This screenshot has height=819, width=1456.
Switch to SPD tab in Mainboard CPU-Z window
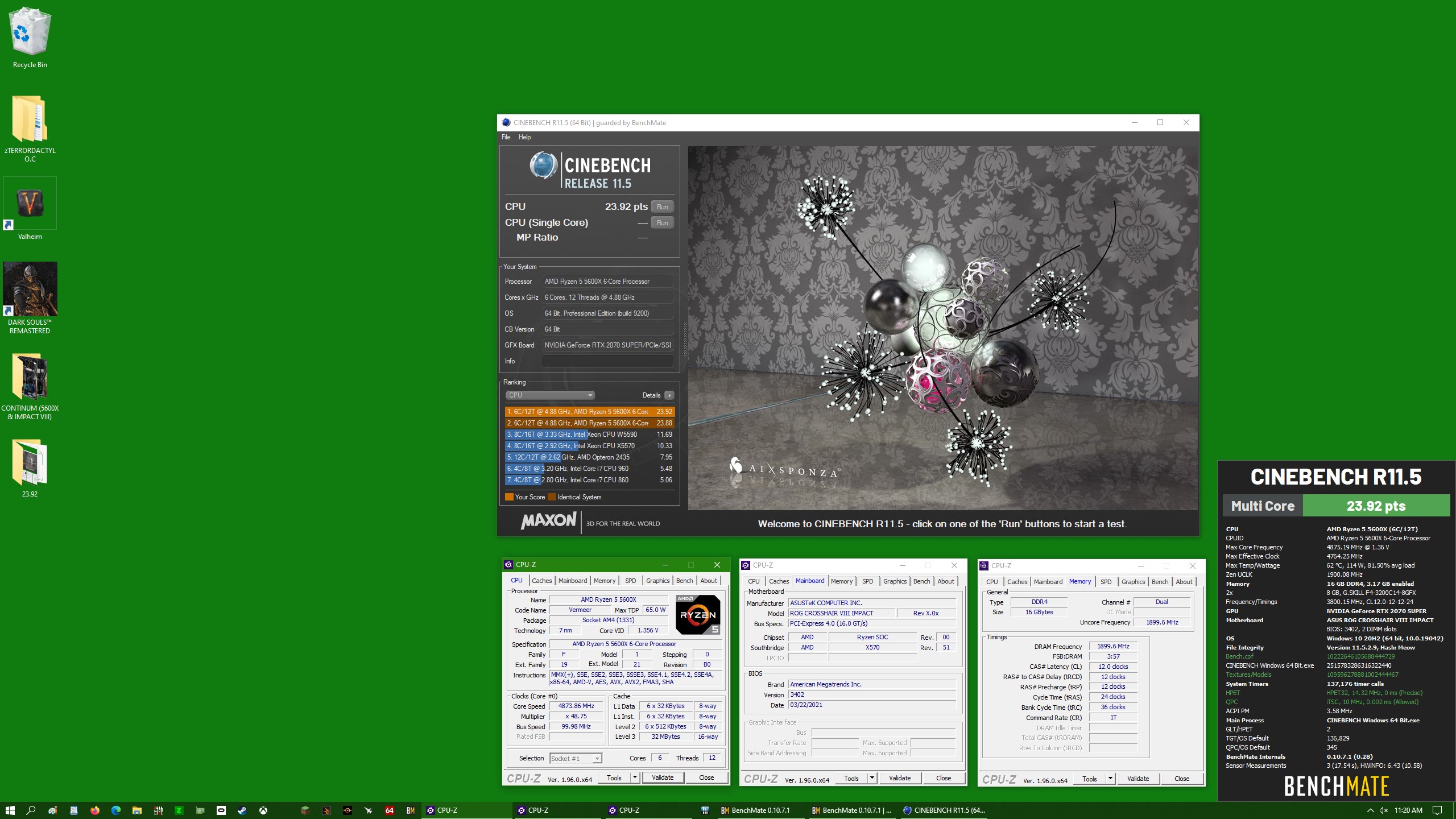pos(867,581)
